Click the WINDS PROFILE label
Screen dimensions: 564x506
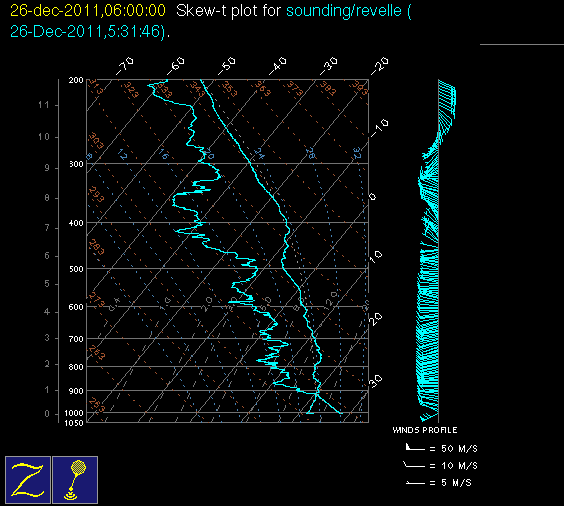click(x=425, y=430)
